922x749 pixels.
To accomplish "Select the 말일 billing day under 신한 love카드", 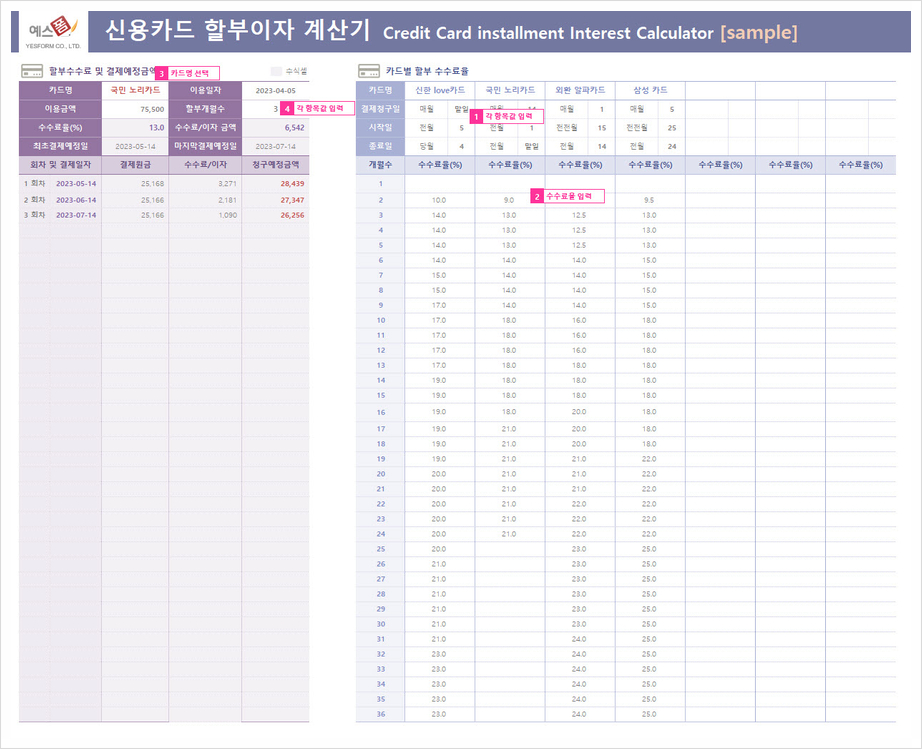I will (x=462, y=109).
